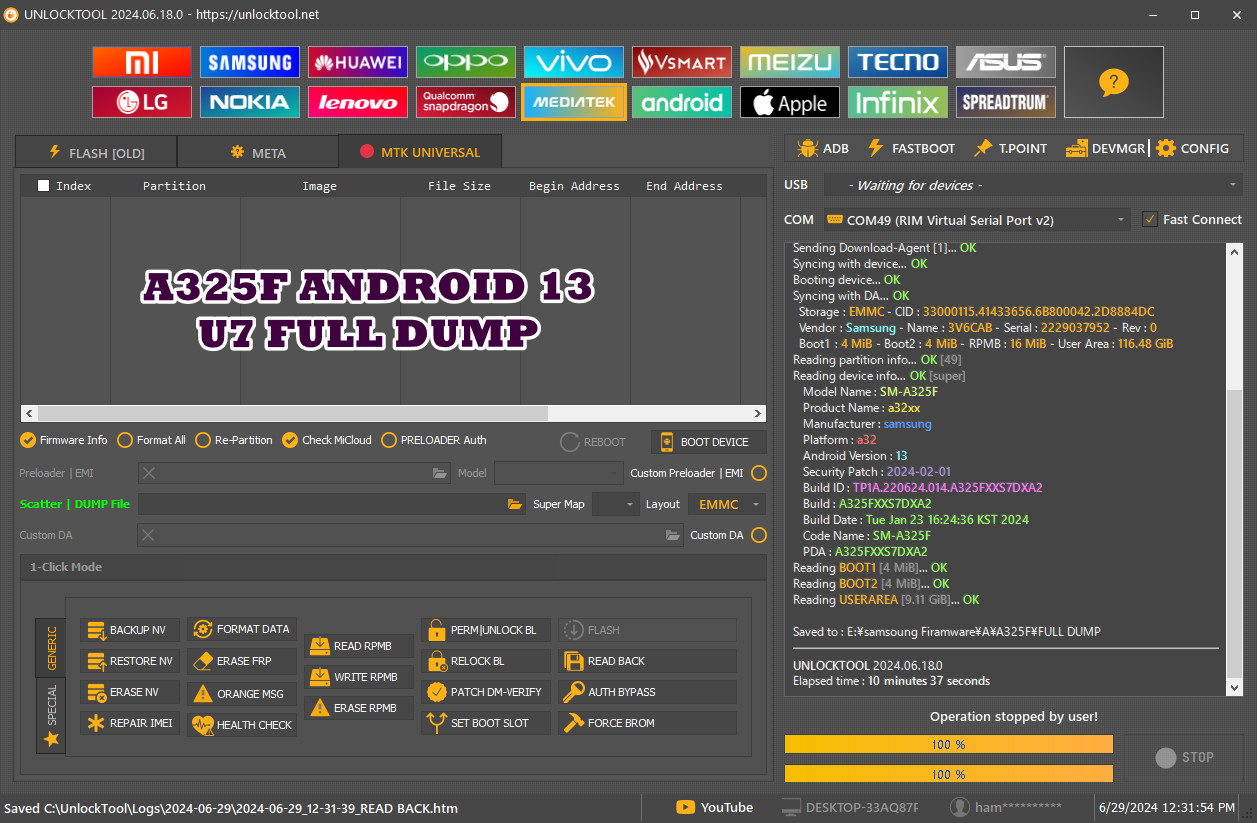Click the BACKUP NV button
Viewport: 1257px width, 823px height.
tap(131, 630)
